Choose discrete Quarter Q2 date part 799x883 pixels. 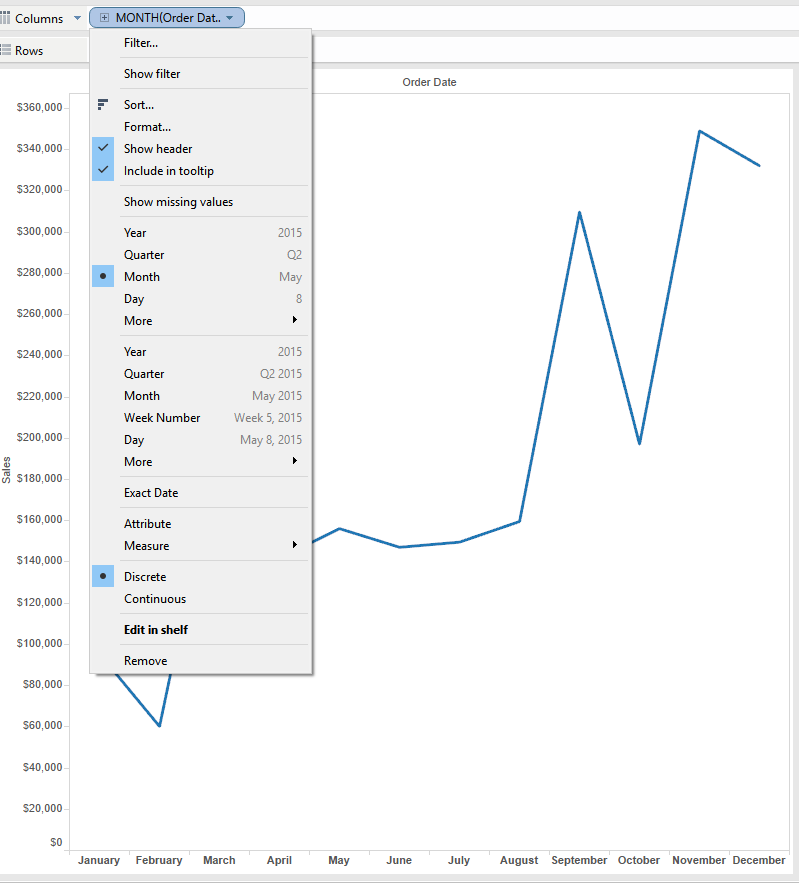pos(200,255)
